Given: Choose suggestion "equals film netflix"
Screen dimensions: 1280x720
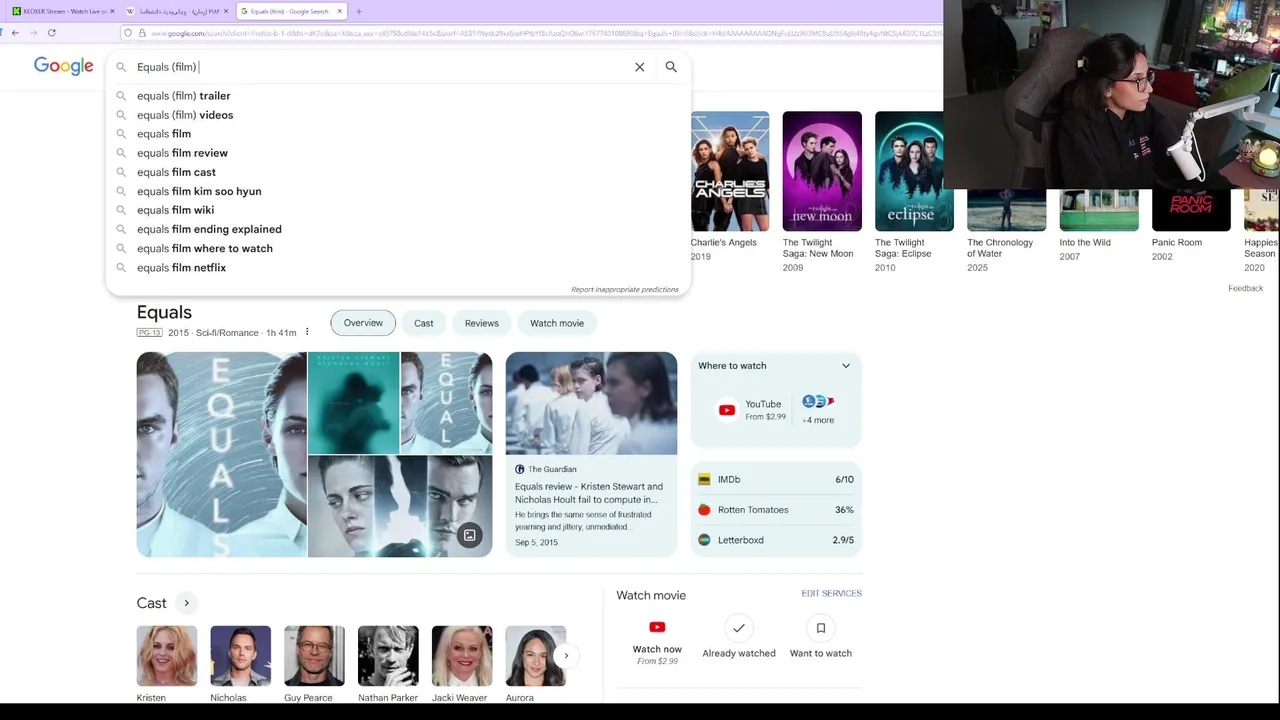Looking at the screenshot, I should [x=182, y=267].
